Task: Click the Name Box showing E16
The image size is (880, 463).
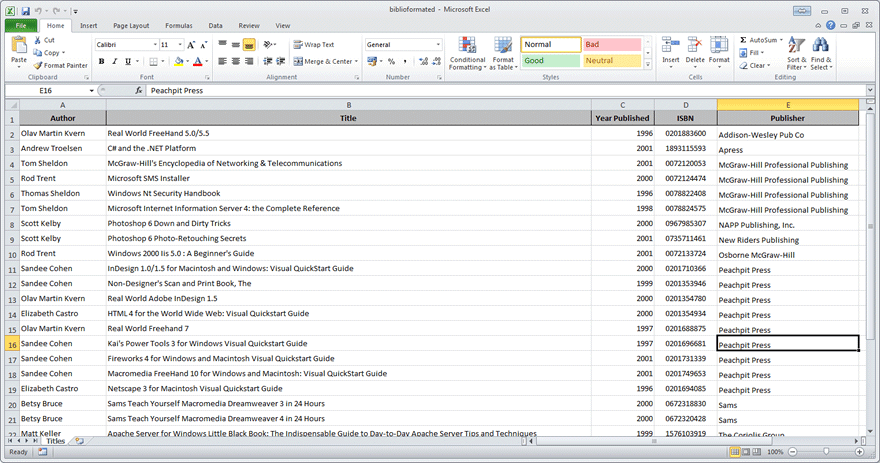Action: coord(46,90)
